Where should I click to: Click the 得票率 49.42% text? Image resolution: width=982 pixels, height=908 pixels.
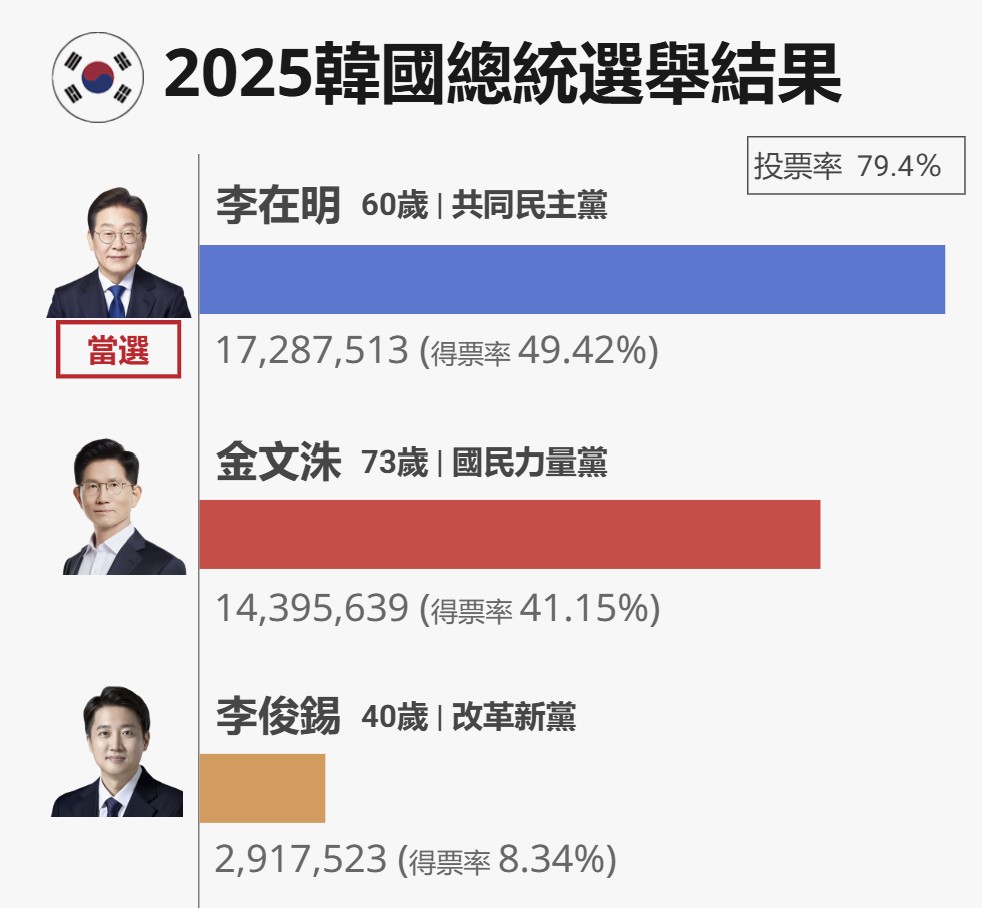(539, 351)
